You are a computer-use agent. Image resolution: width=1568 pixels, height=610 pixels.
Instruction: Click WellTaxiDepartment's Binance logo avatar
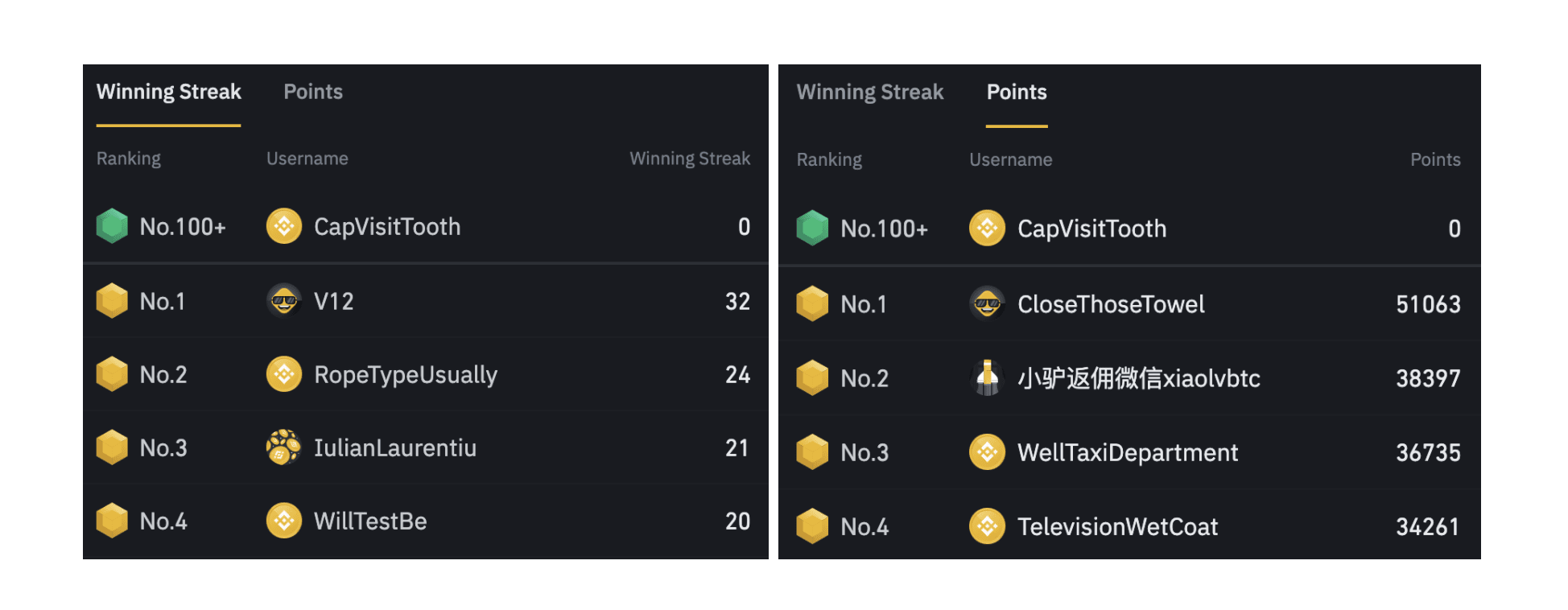987,452
